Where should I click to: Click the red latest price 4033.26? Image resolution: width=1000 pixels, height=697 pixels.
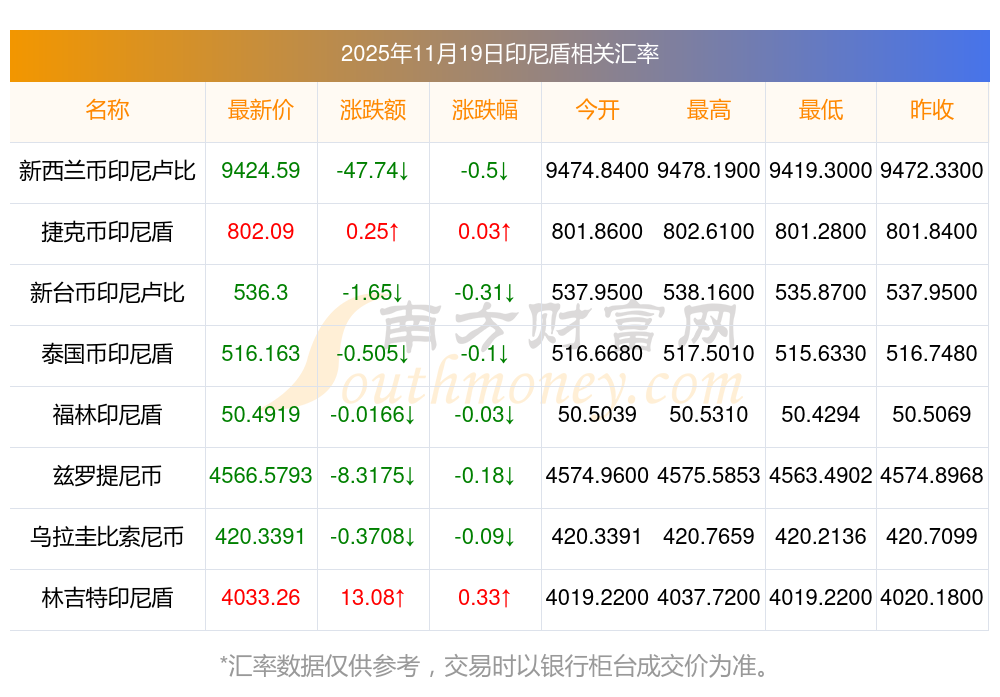[x=261, y=598]
